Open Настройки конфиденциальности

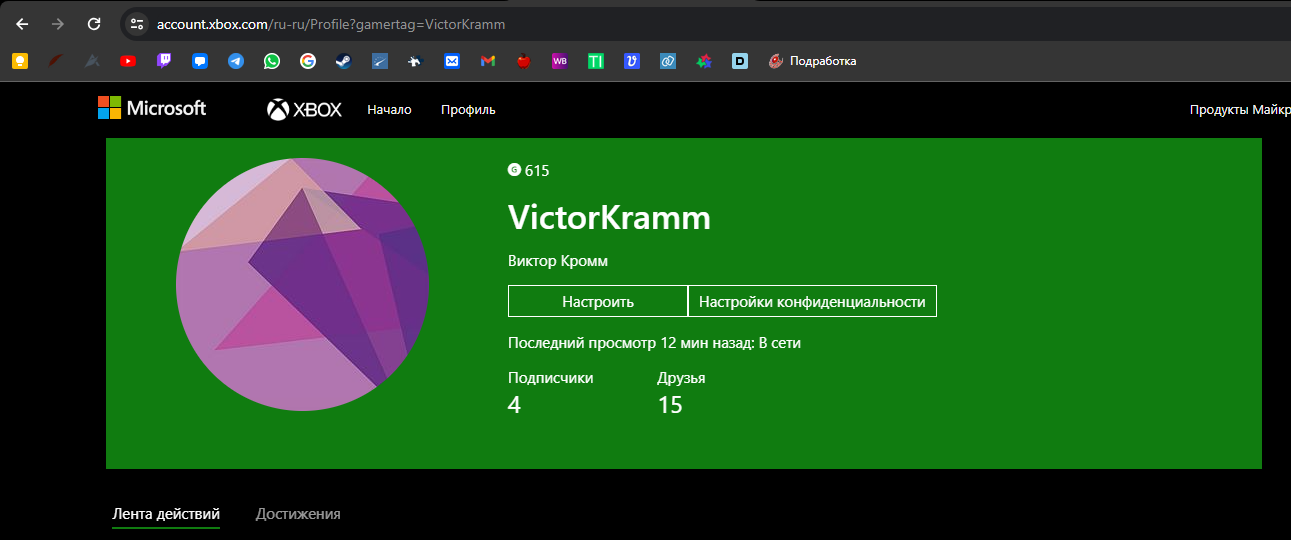point(812,301)
